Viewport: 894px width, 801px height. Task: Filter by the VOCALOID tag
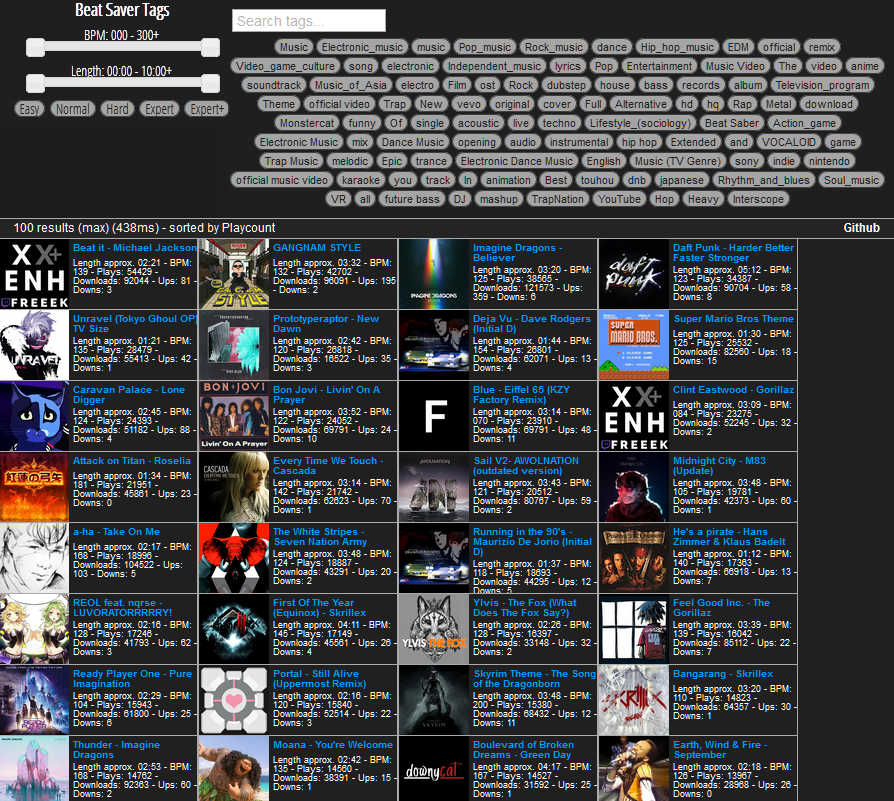789,142
